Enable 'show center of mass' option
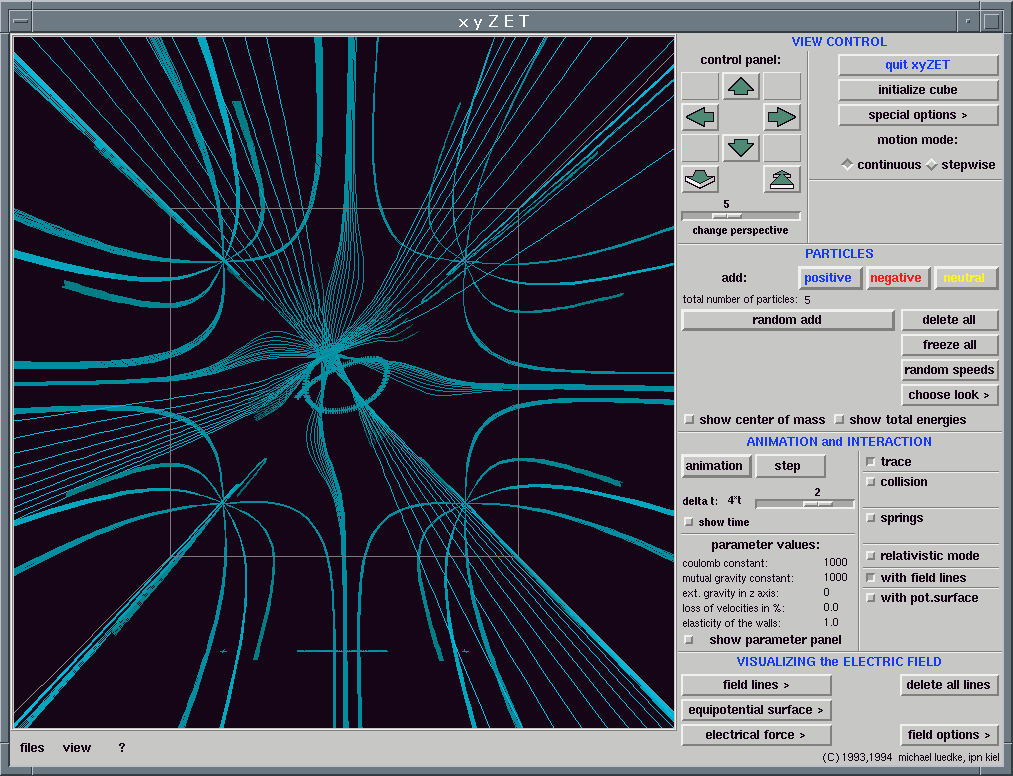The image size is (1013, 776). [688, 420]
